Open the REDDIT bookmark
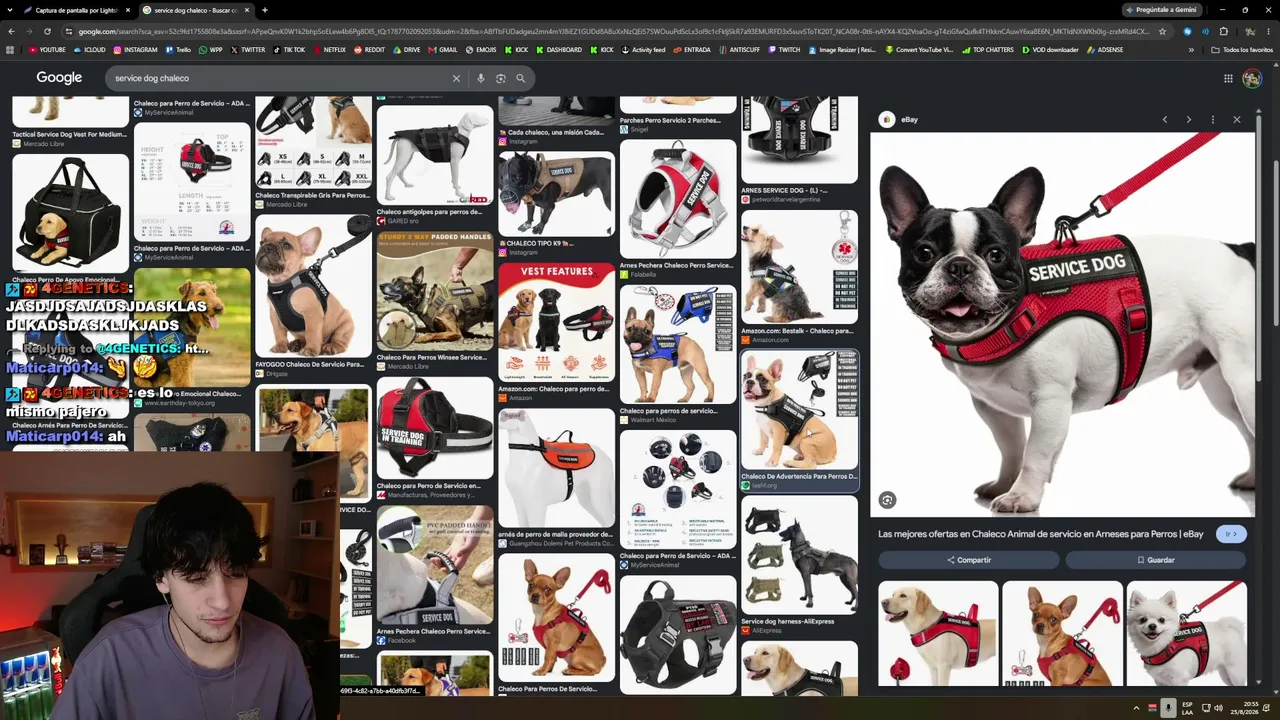Screen dimensions: 1280x720 (369, 50)
